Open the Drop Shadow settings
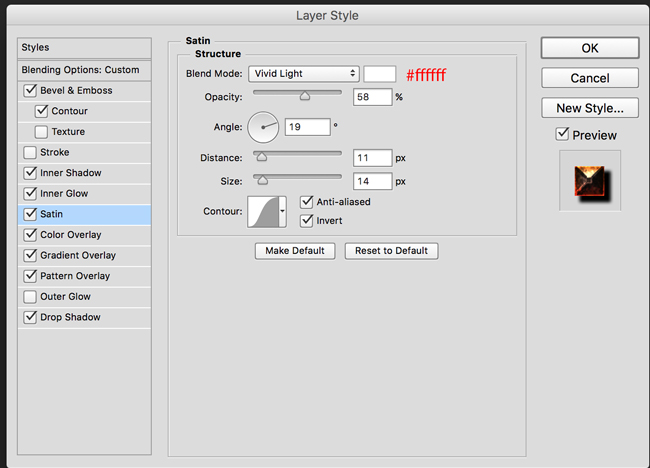The image size is (650, 468). 70,317
